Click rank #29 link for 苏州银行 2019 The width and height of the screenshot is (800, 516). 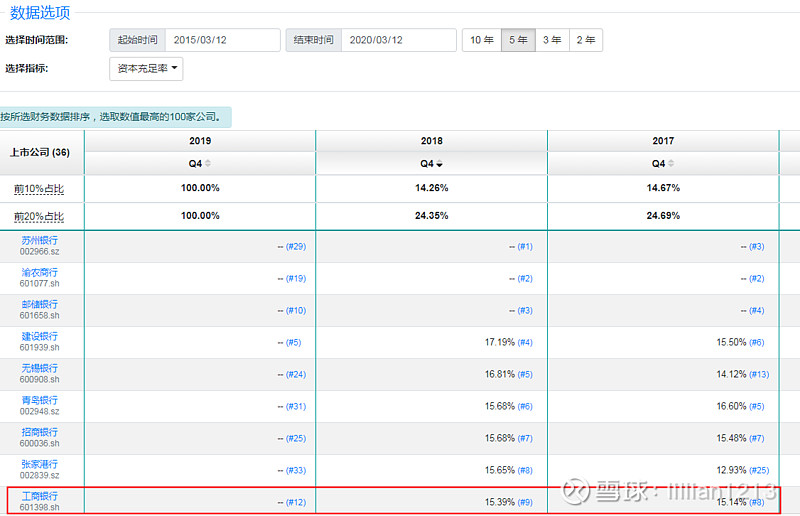coord(295,246)
